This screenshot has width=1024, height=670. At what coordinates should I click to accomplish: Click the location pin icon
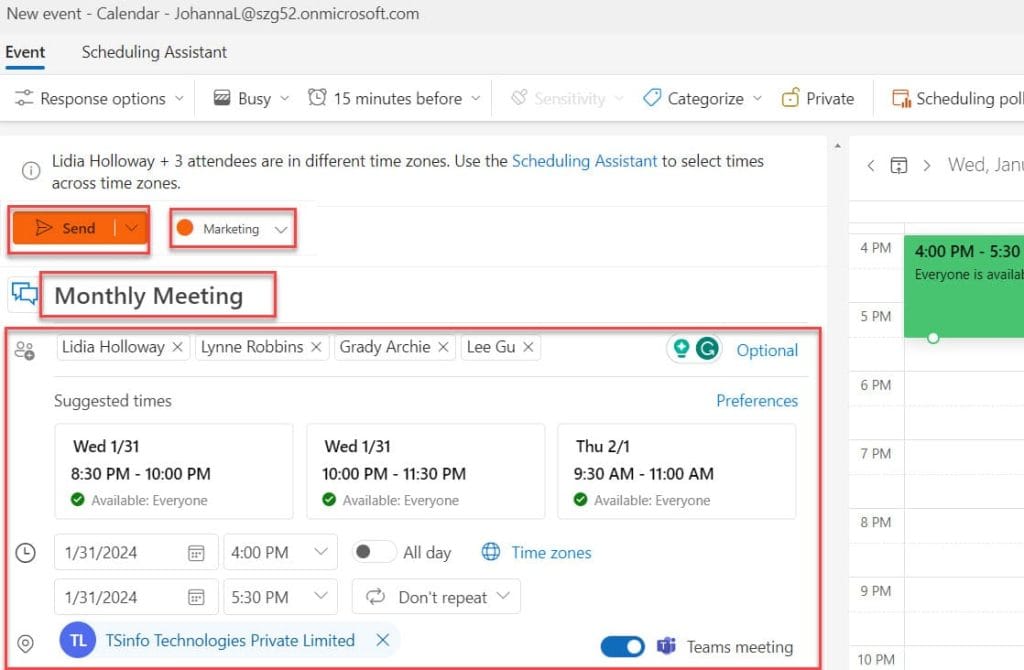25,643
